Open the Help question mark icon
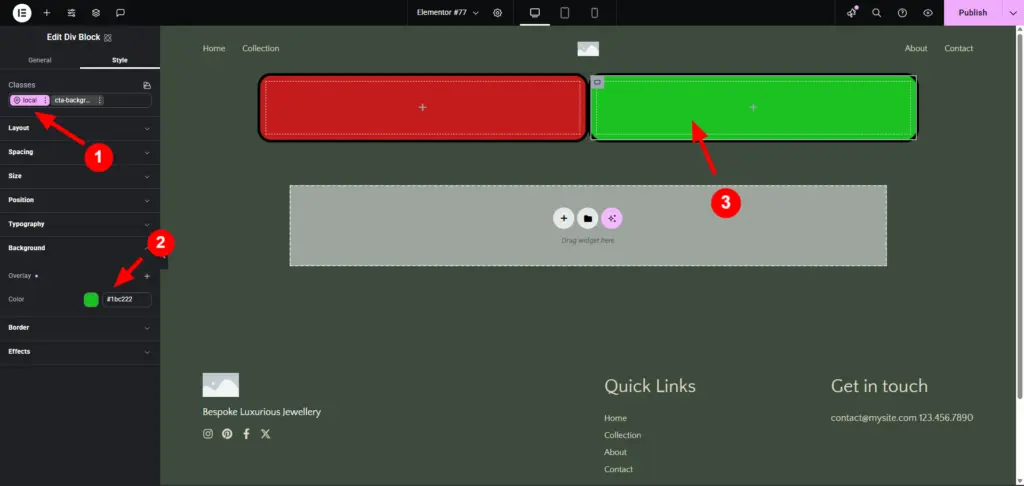The image size is (1024, 486). (x=903, y=12)
